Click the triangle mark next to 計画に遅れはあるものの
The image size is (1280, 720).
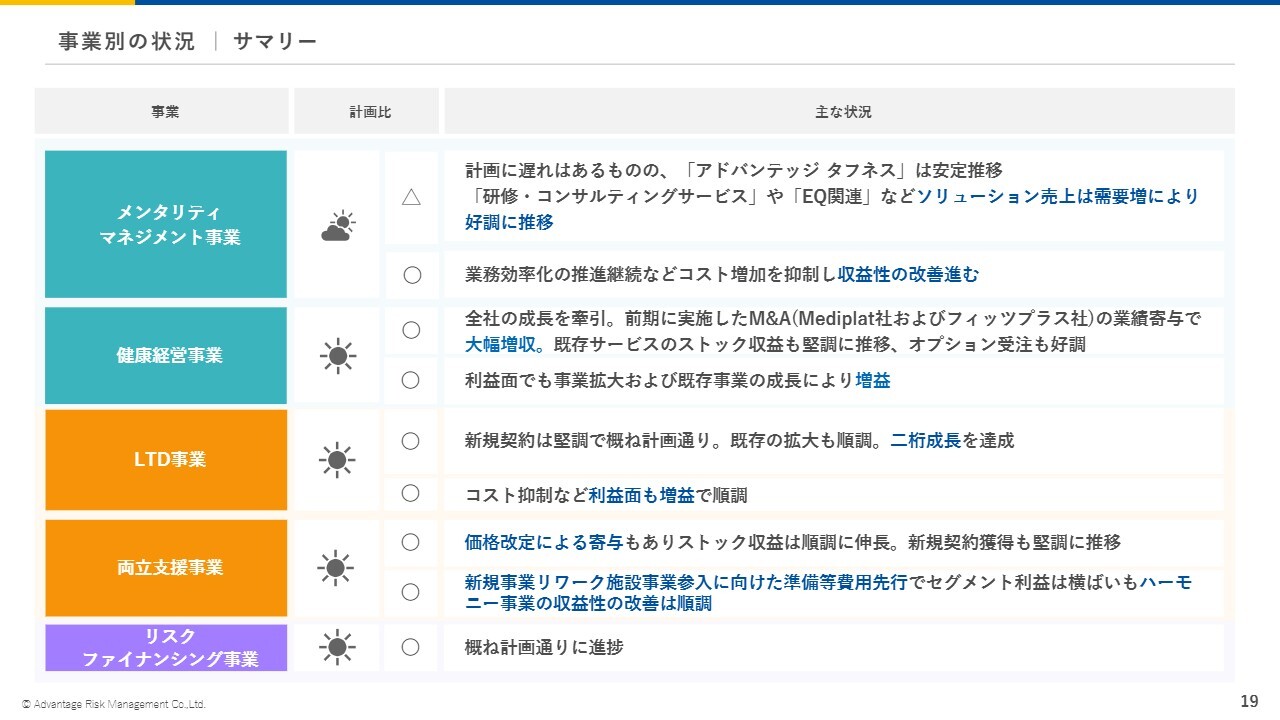tap(411, 197)
